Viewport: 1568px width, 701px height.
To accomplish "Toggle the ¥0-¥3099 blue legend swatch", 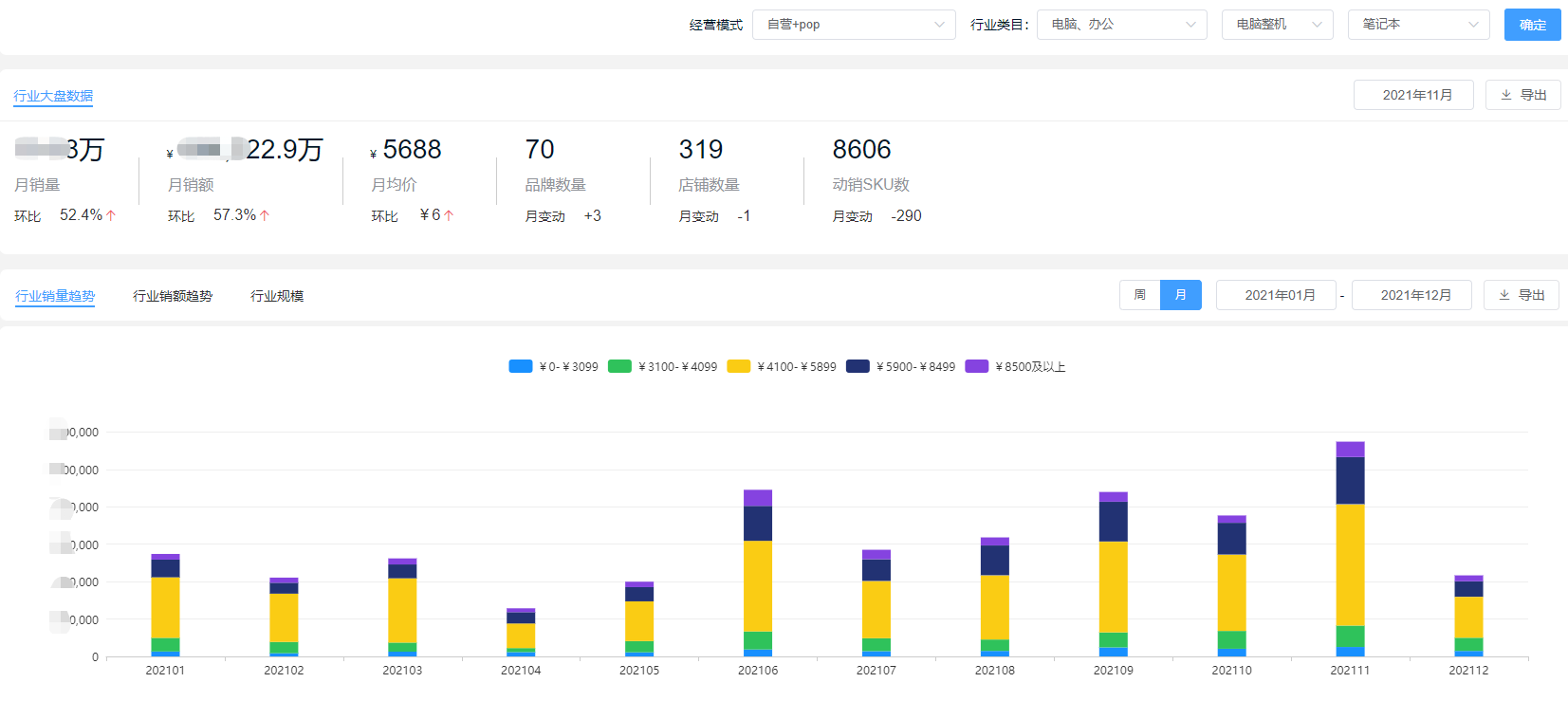I will tap(521, 366).
